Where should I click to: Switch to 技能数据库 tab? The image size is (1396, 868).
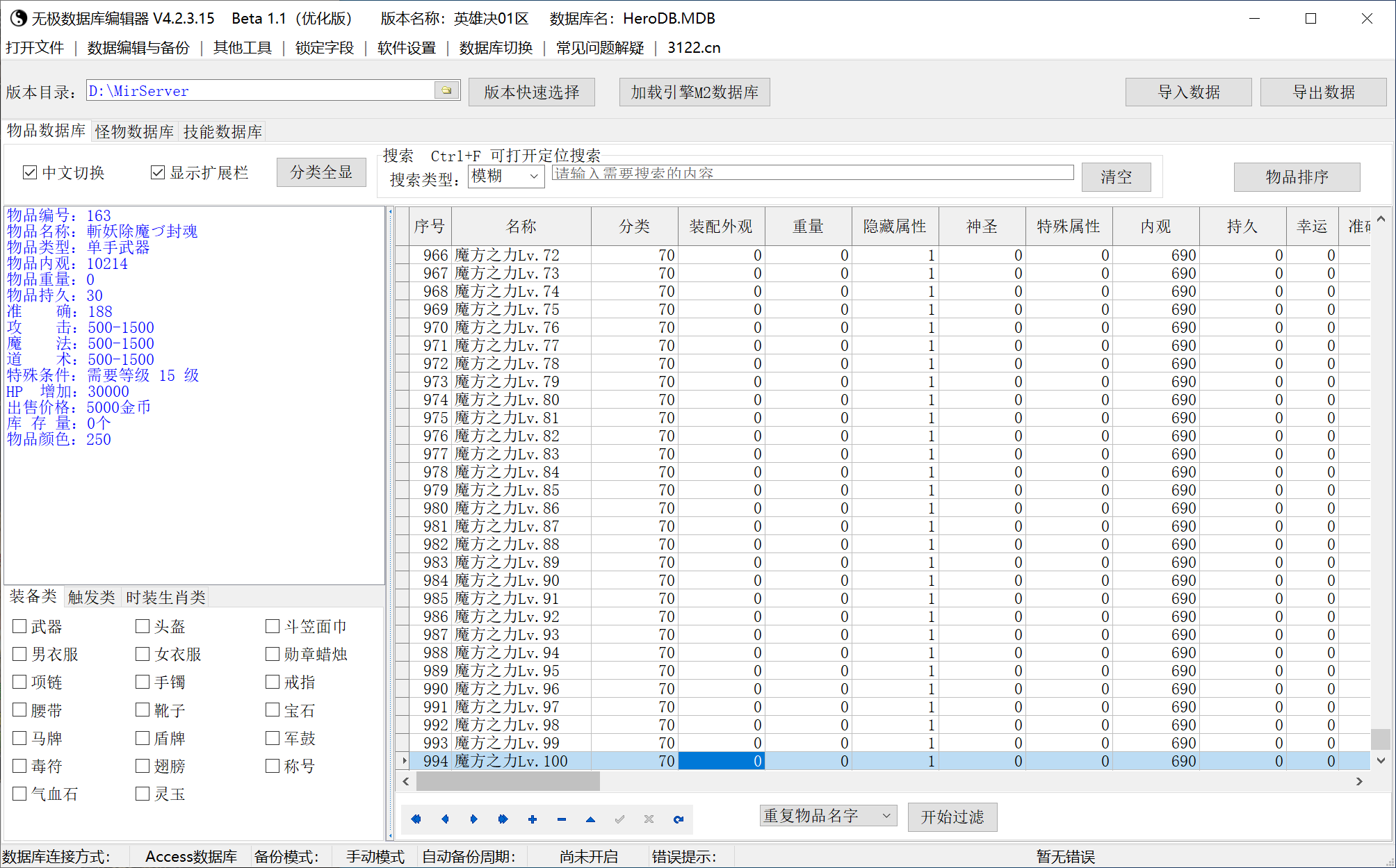222,131
